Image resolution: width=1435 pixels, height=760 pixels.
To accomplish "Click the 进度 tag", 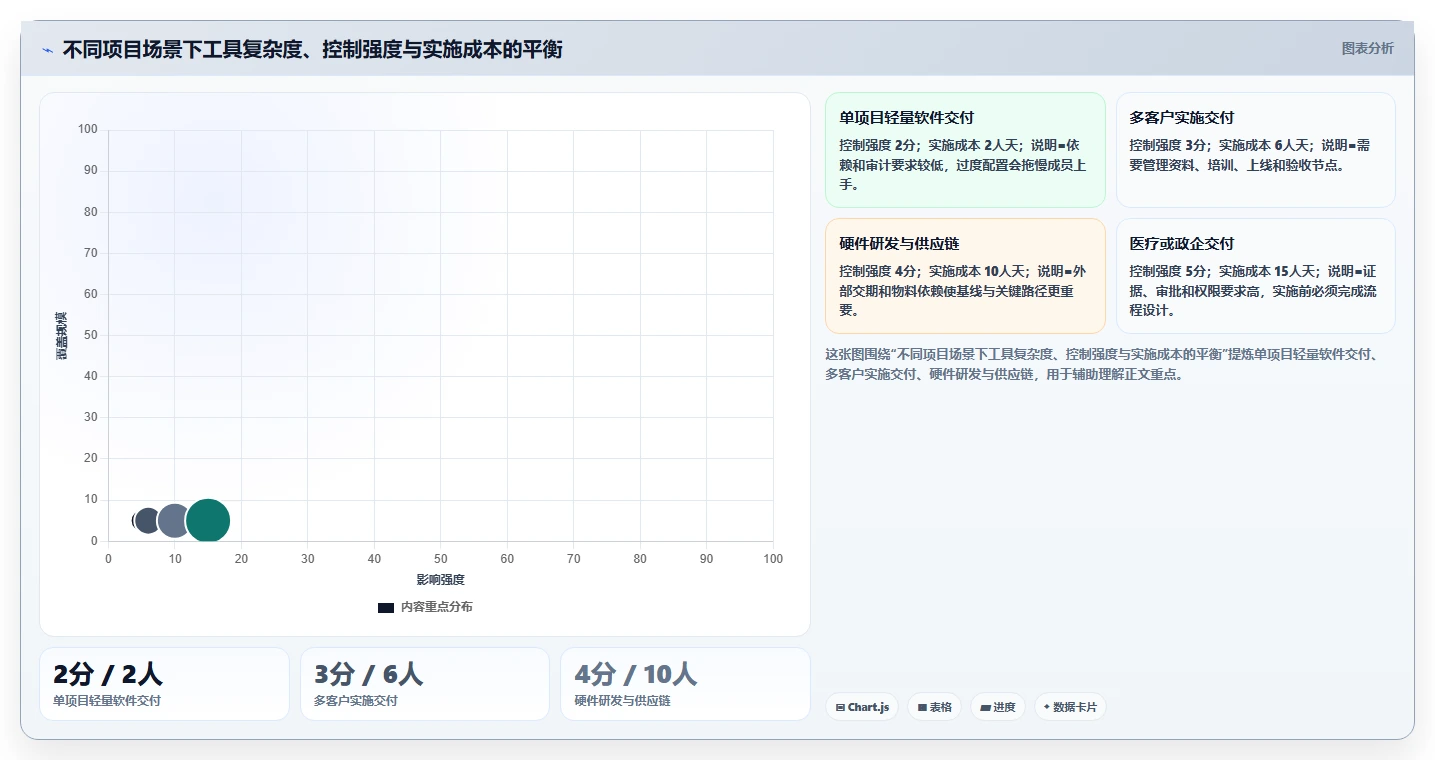I will coord(998,707).
